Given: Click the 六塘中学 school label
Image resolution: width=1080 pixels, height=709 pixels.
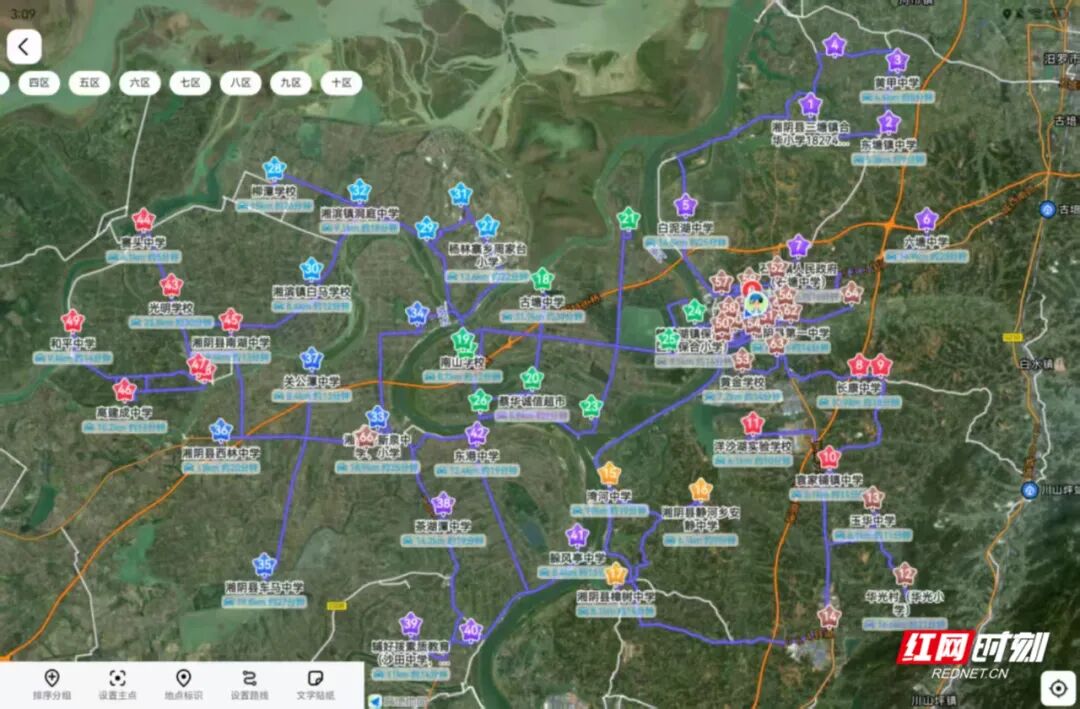Looking at the screenshot, I should [925, 242].
